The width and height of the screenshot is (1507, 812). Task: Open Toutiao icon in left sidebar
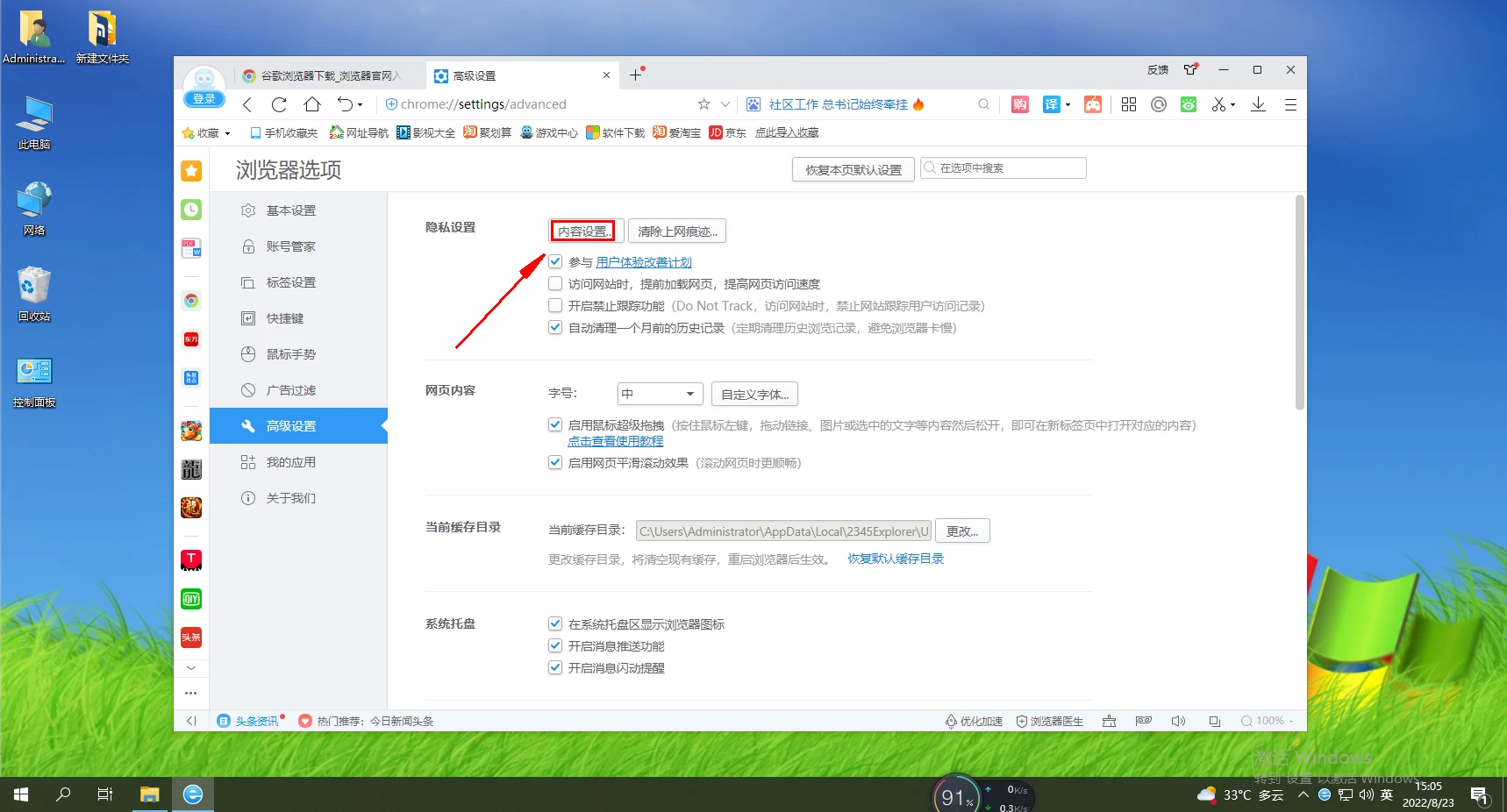191,637
